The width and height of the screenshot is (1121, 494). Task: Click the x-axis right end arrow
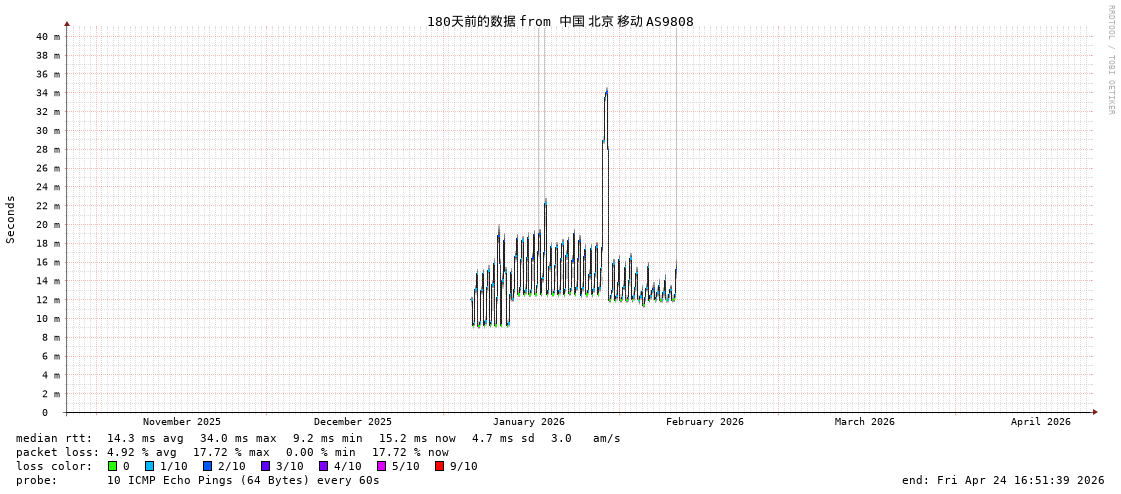[x=1095, y=412]
